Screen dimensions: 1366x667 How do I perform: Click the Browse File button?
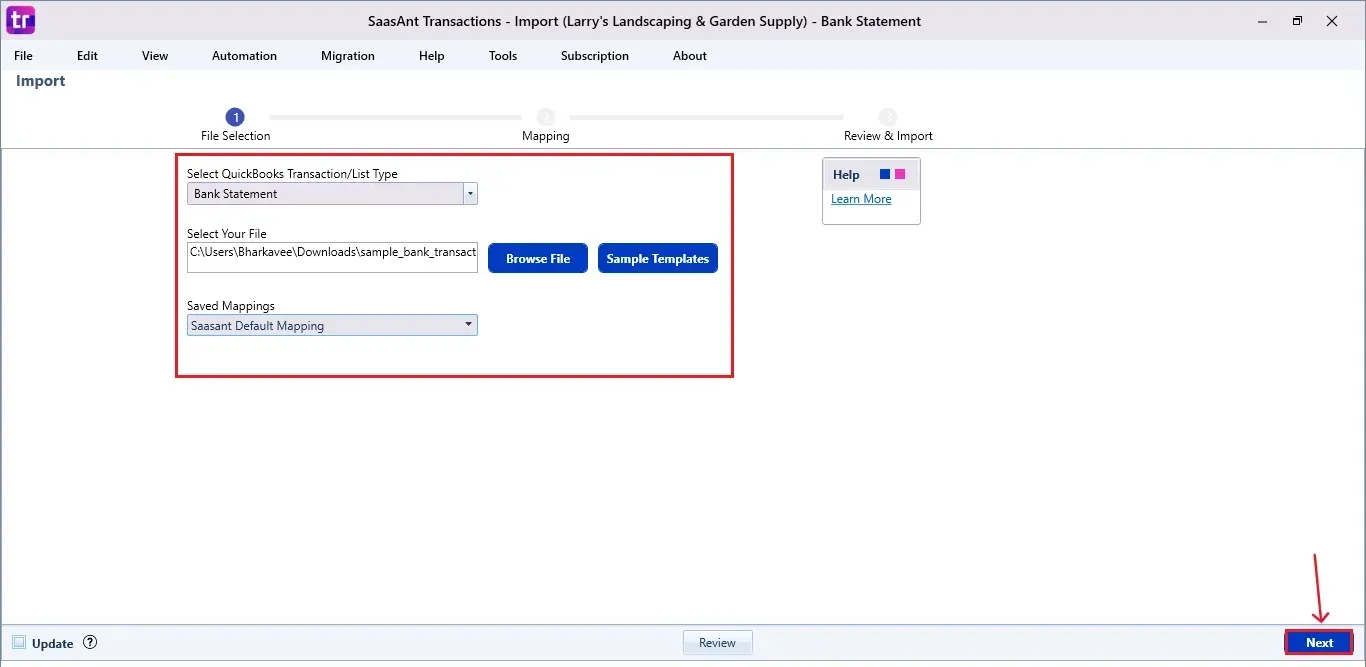(x=537, y=258)
